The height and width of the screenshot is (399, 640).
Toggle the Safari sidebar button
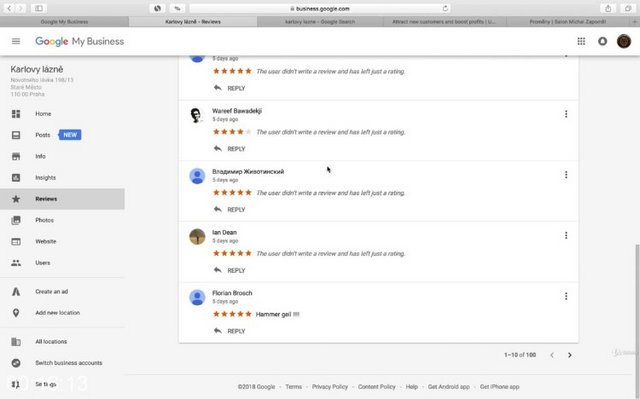38,8
